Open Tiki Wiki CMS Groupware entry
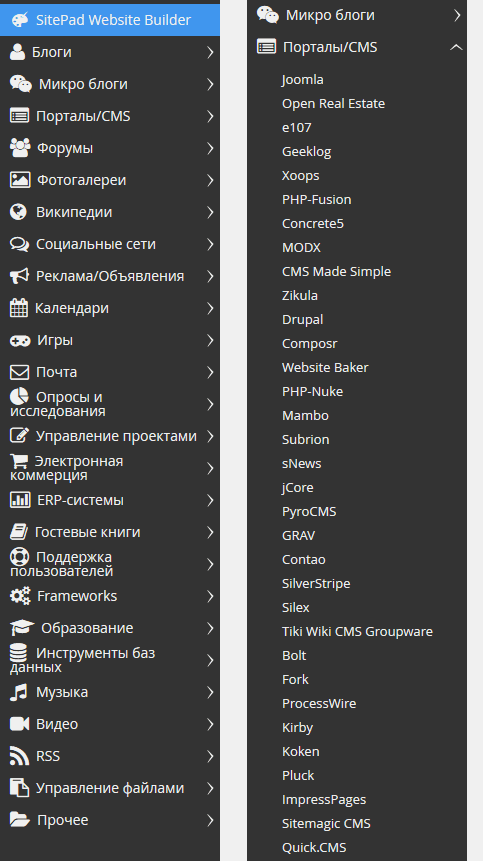 pyautogui.click(x=357, y=631)
